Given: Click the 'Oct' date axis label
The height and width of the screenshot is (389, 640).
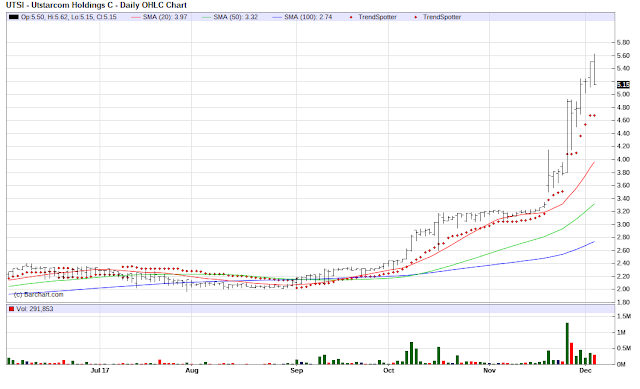Looking at the screenshot, I should (389, 370).
